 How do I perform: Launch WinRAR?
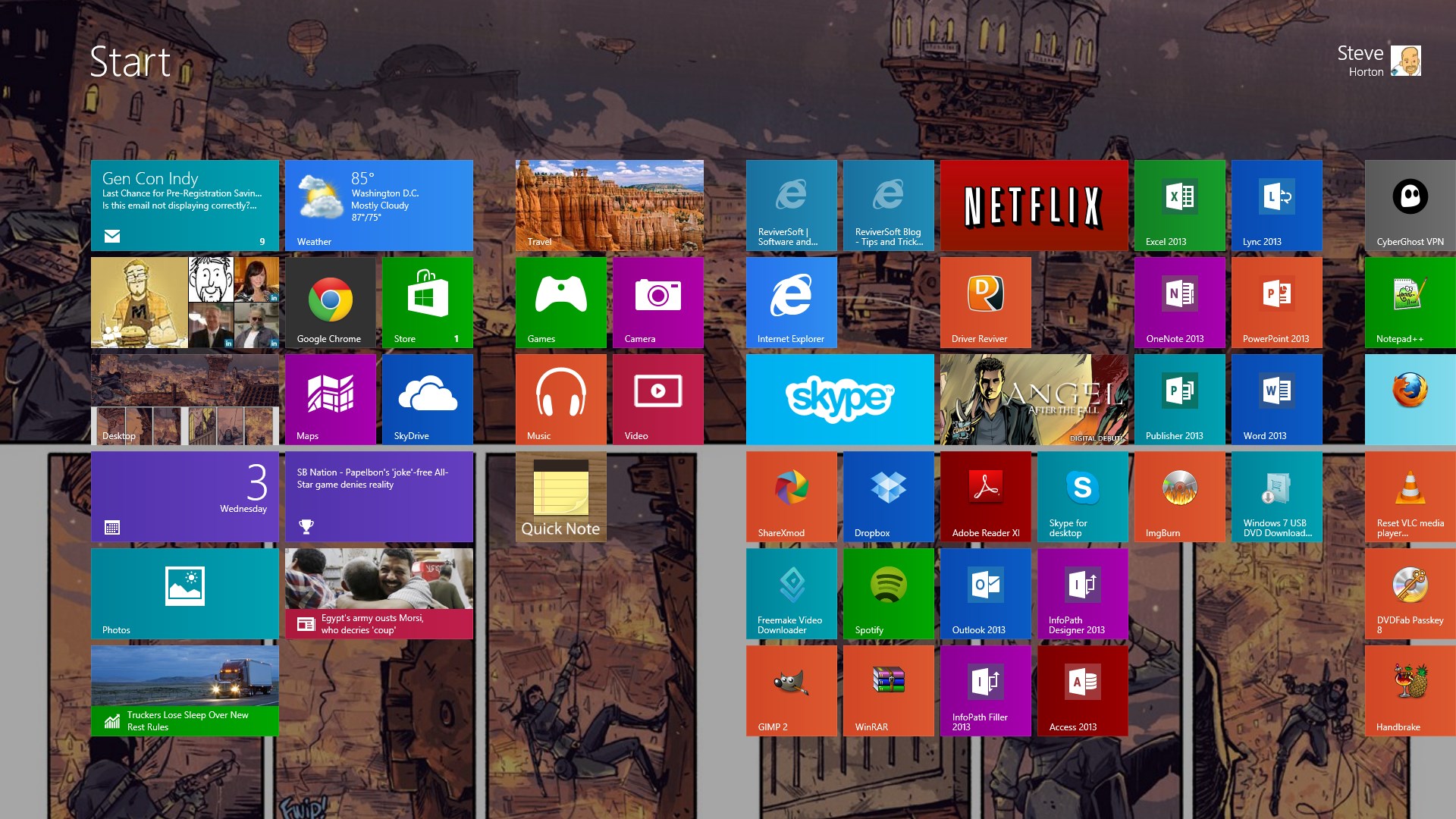point(888,690)
